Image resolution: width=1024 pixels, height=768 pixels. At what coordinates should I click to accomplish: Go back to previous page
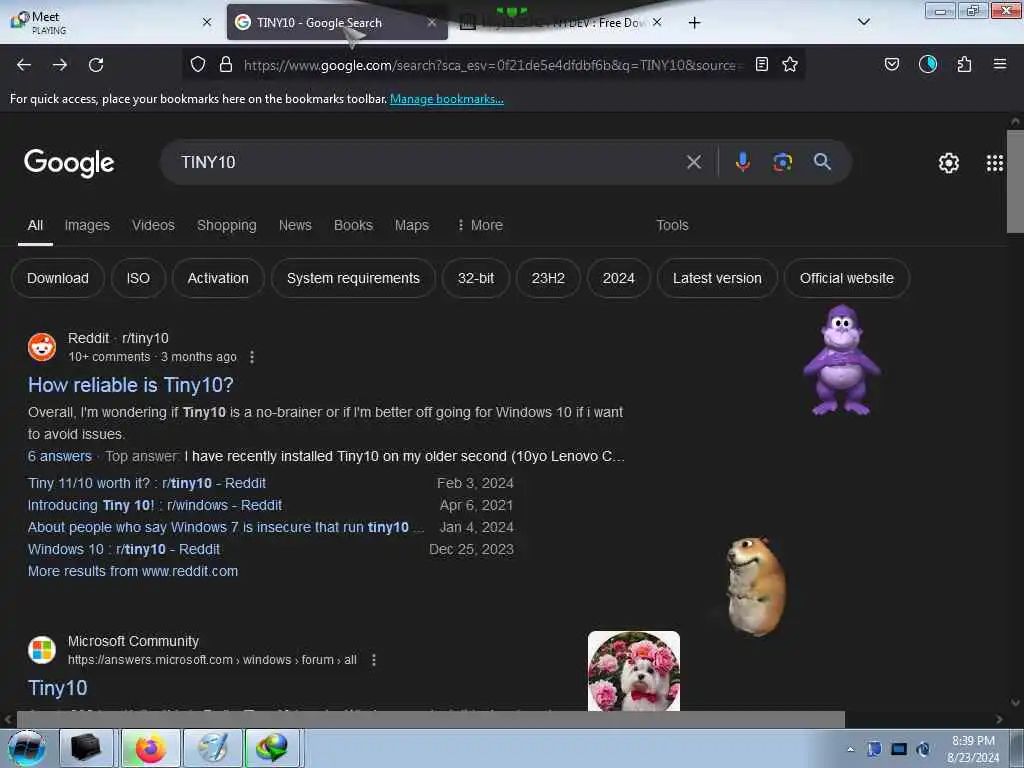point(24,65)
